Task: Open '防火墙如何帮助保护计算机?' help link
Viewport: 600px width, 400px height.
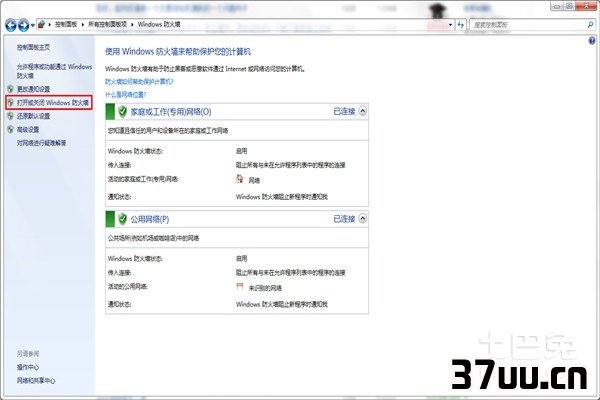Action: pyautogui.click(x=139, y=82)
